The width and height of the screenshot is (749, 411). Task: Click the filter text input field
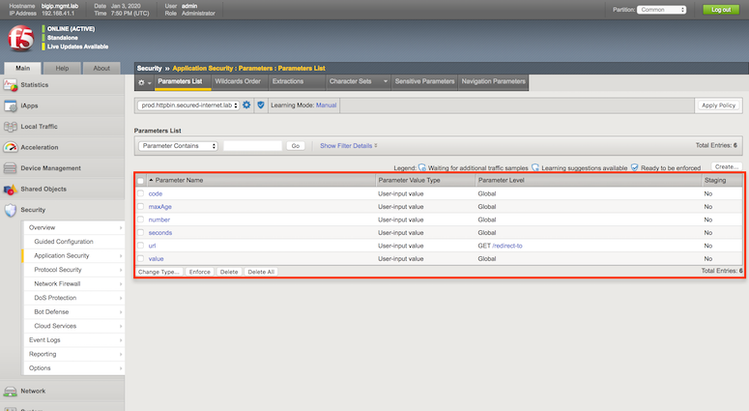[252, 146]
